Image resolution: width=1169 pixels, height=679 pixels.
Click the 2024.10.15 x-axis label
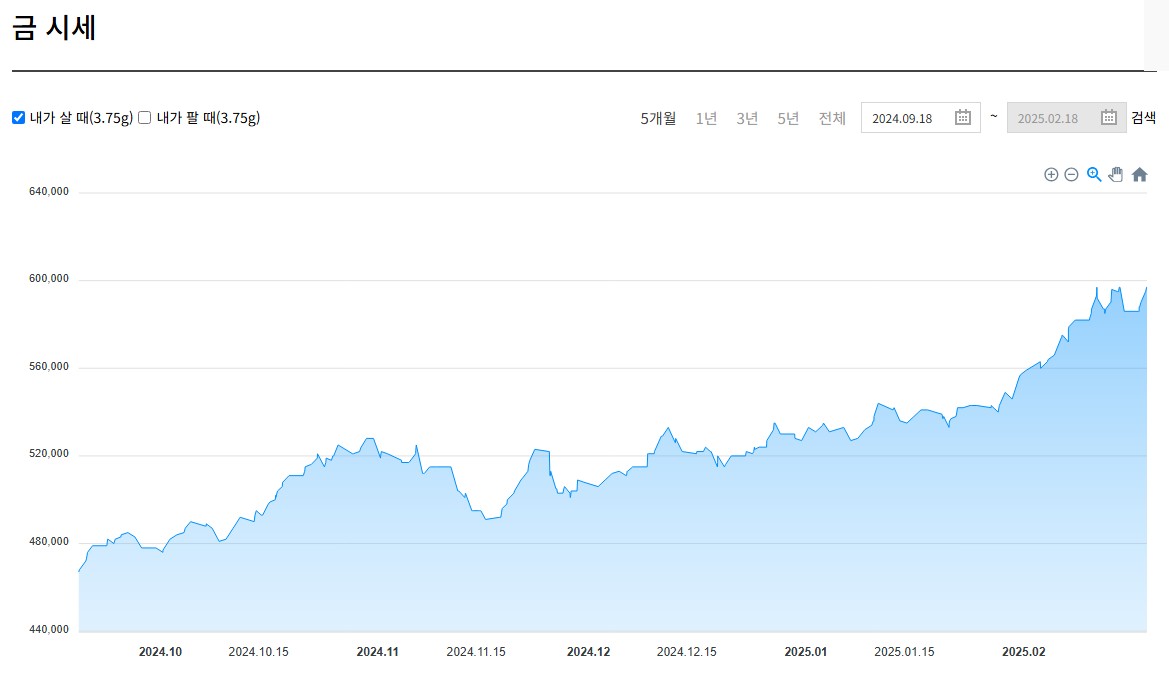pyautogui.click(x=258, y=652)
